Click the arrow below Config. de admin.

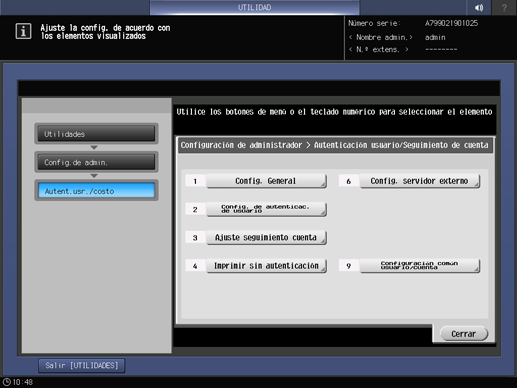tap(94, 176)
